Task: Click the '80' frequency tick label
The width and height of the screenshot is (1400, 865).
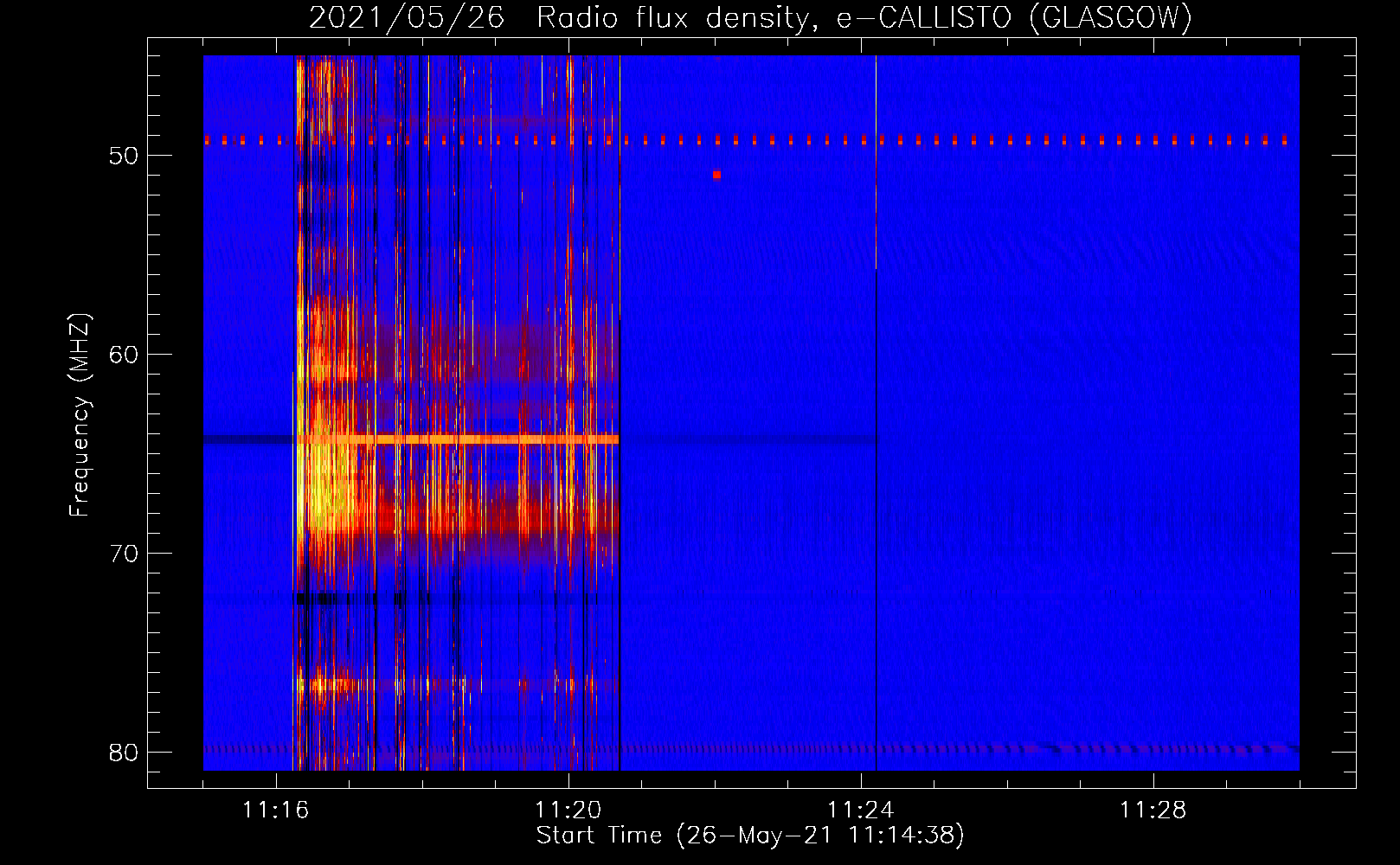Action: (x=124, y=753)
